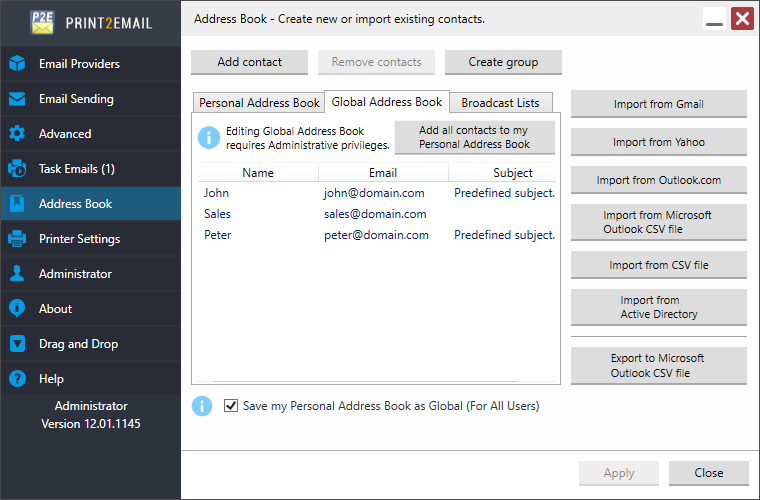Click the Printer Settings printer icon
This screenshot has width=760, height=500.
(x=17, y=239)
